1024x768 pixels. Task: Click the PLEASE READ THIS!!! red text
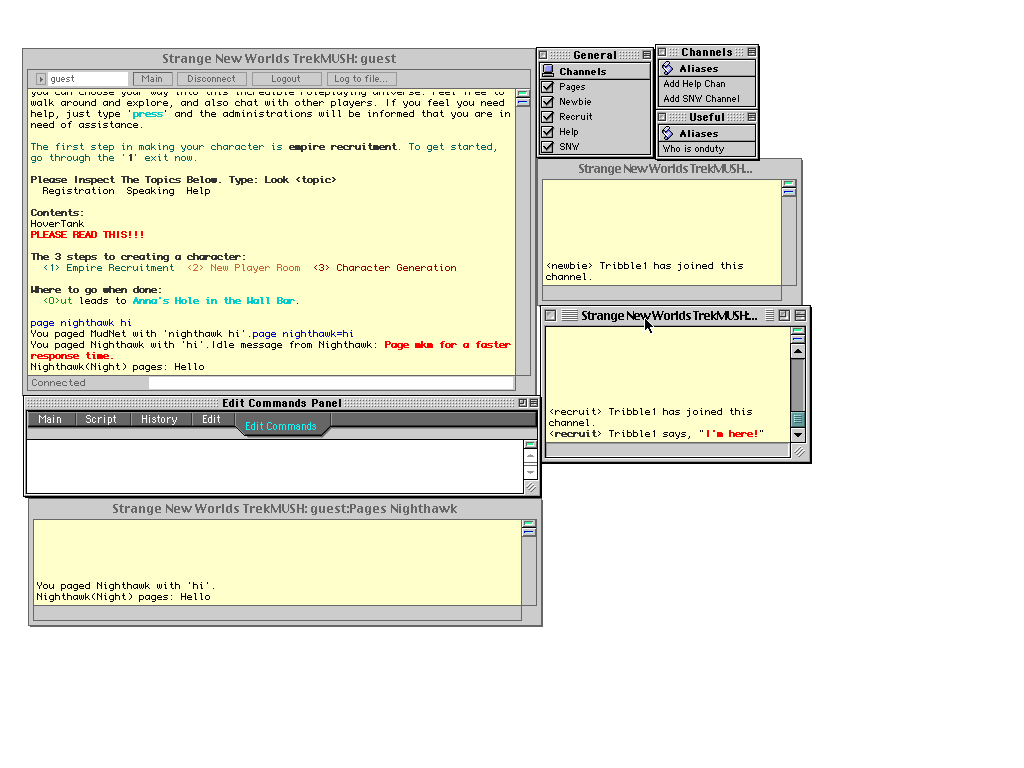(x=88, y=234)
